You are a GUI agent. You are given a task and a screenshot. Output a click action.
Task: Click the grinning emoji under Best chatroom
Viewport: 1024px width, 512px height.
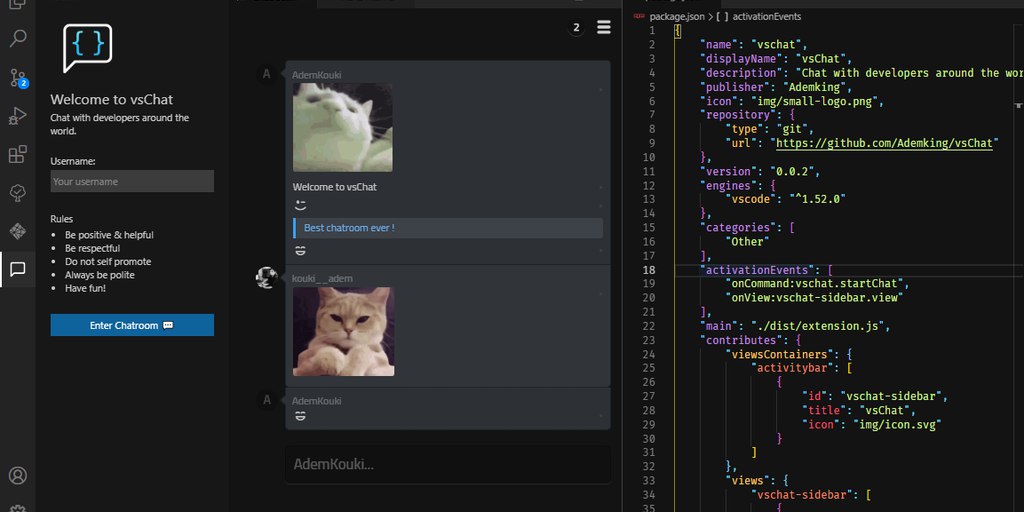coord(300,251)
